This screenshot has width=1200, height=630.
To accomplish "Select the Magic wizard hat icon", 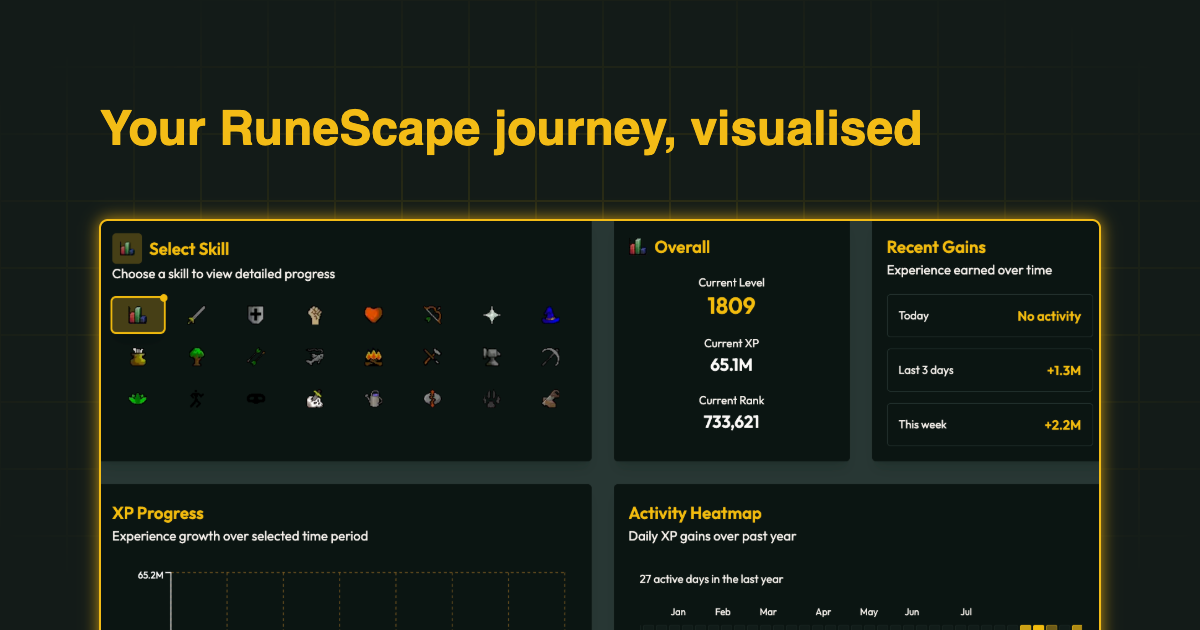I will pos(549,314).
